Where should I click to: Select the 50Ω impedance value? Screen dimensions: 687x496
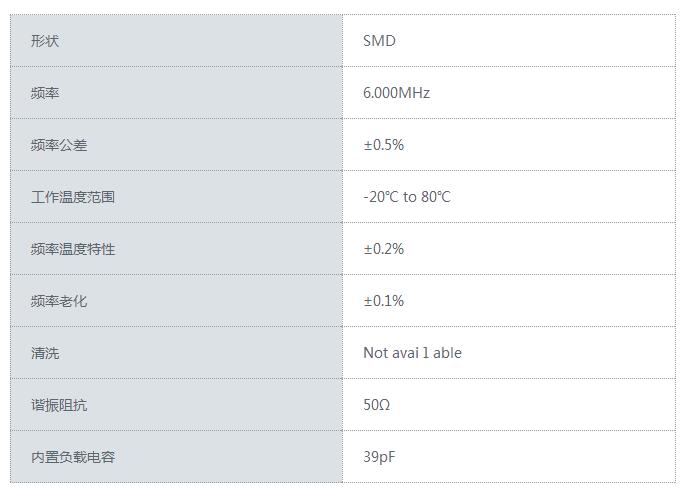376,405
